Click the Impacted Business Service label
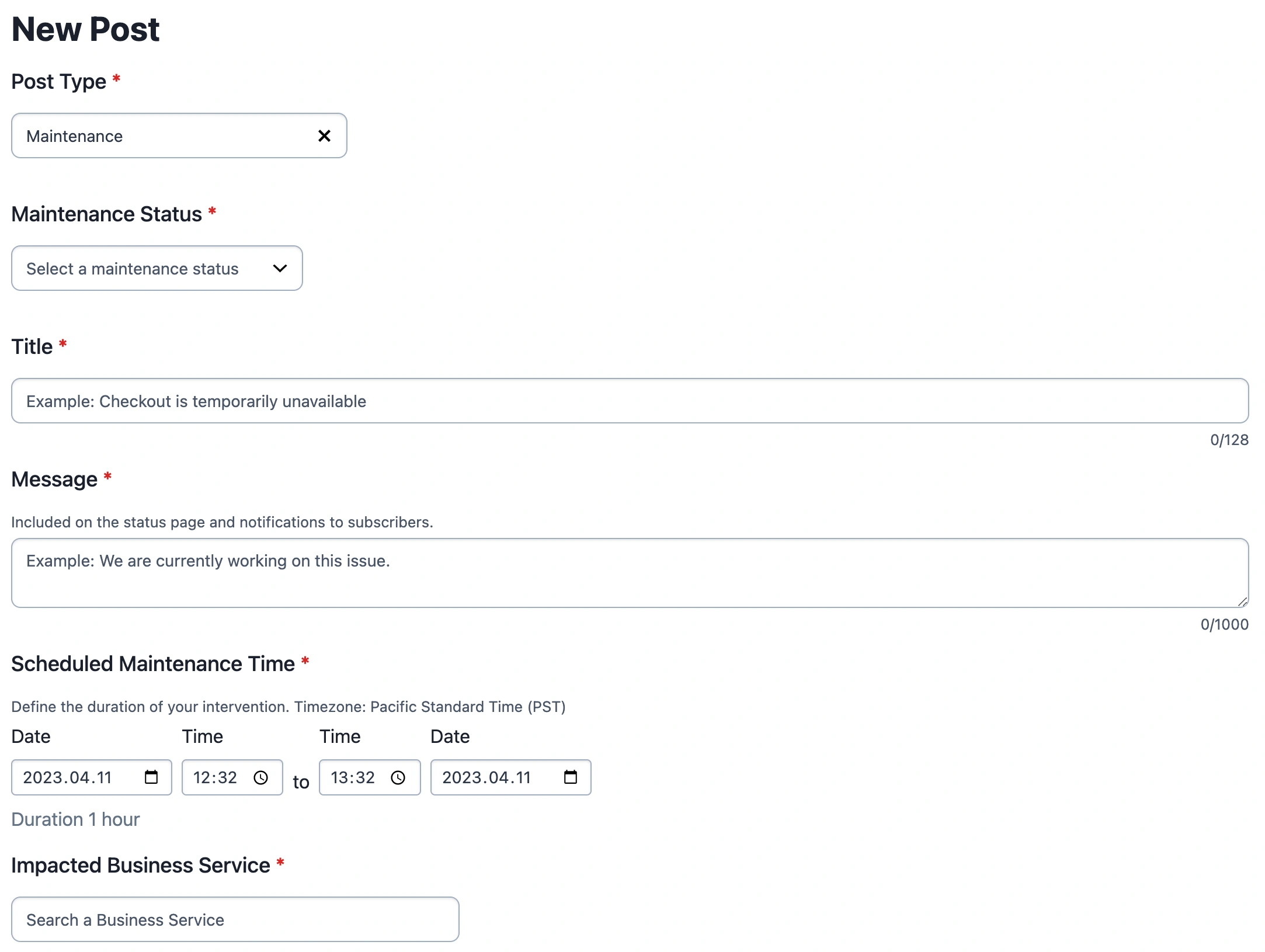Image resolution: width=1265 pixels, height=952 pixels. pos(140,866)
